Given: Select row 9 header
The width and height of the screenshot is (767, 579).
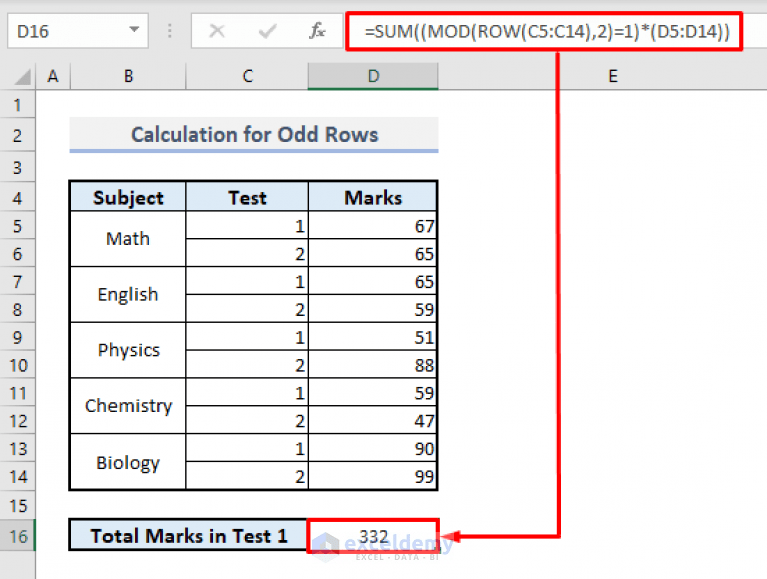Looking at the screenshot, I should 18,337.
